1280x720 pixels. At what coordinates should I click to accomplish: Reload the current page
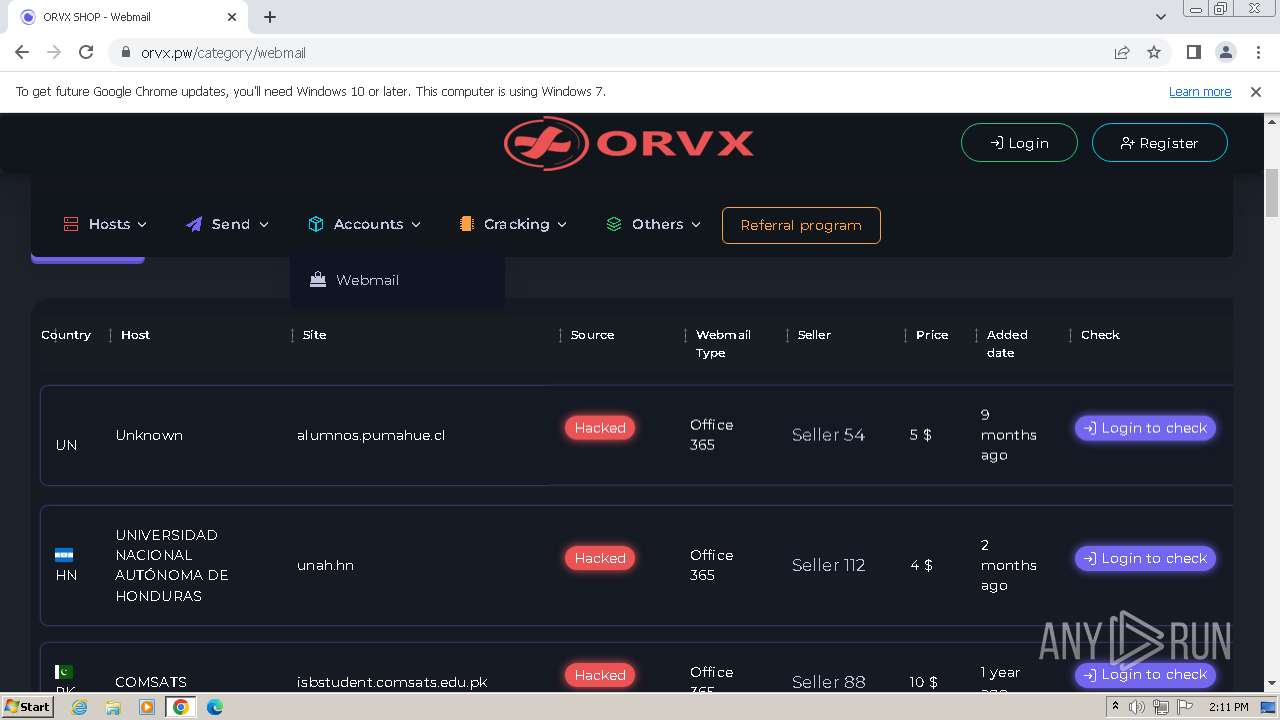[86, 52]
